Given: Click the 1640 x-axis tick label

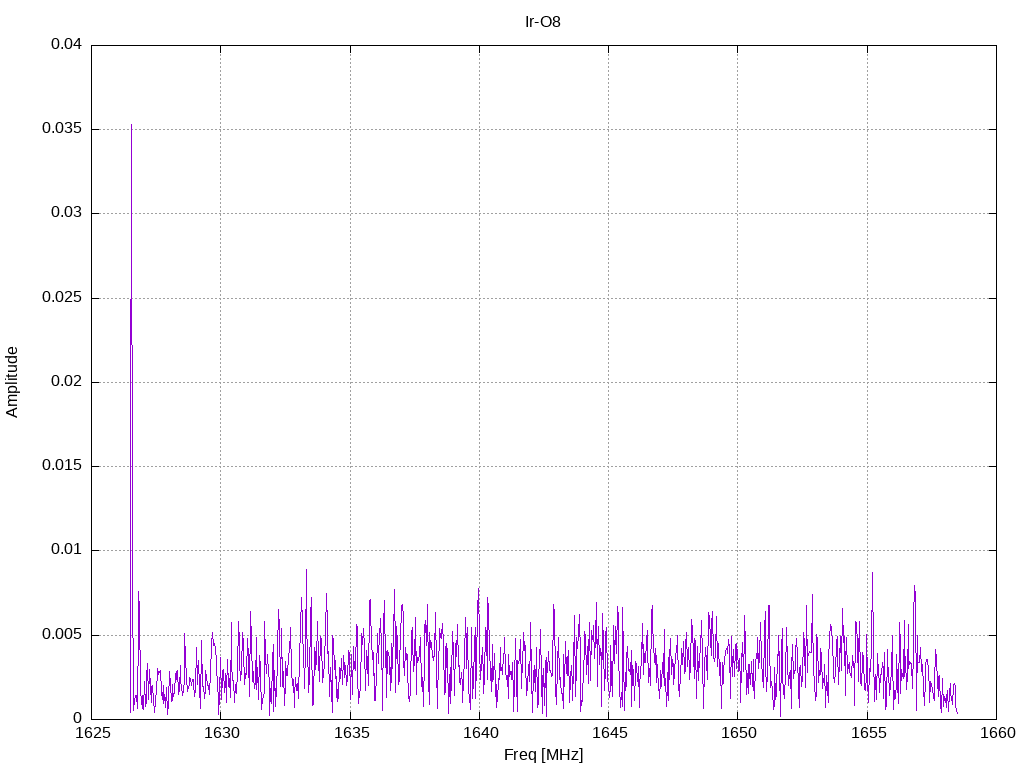Looking at the screenshot, I should [479, 734].
